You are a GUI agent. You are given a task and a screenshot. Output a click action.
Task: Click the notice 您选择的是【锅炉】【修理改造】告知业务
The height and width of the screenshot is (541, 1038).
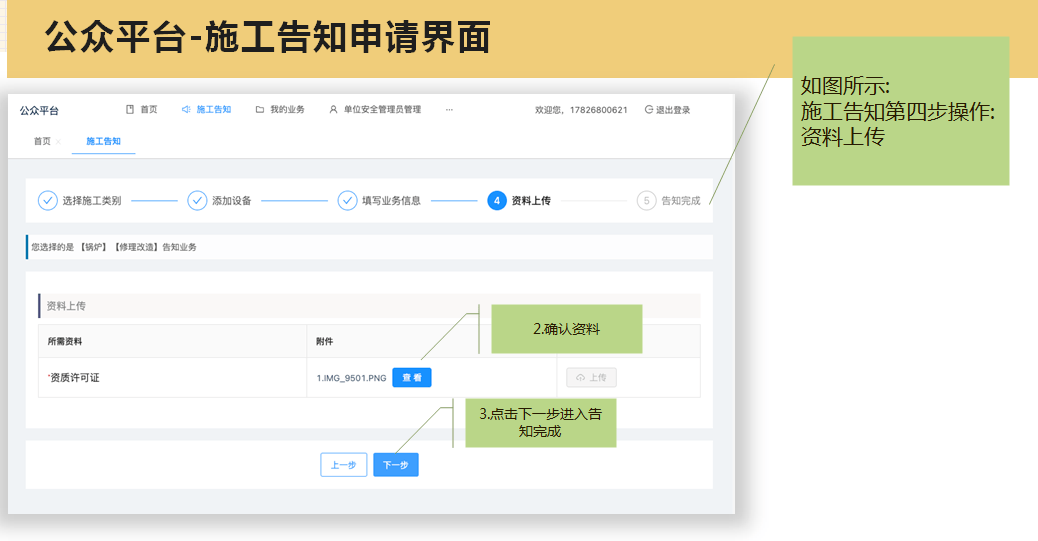tap(114, 247)
